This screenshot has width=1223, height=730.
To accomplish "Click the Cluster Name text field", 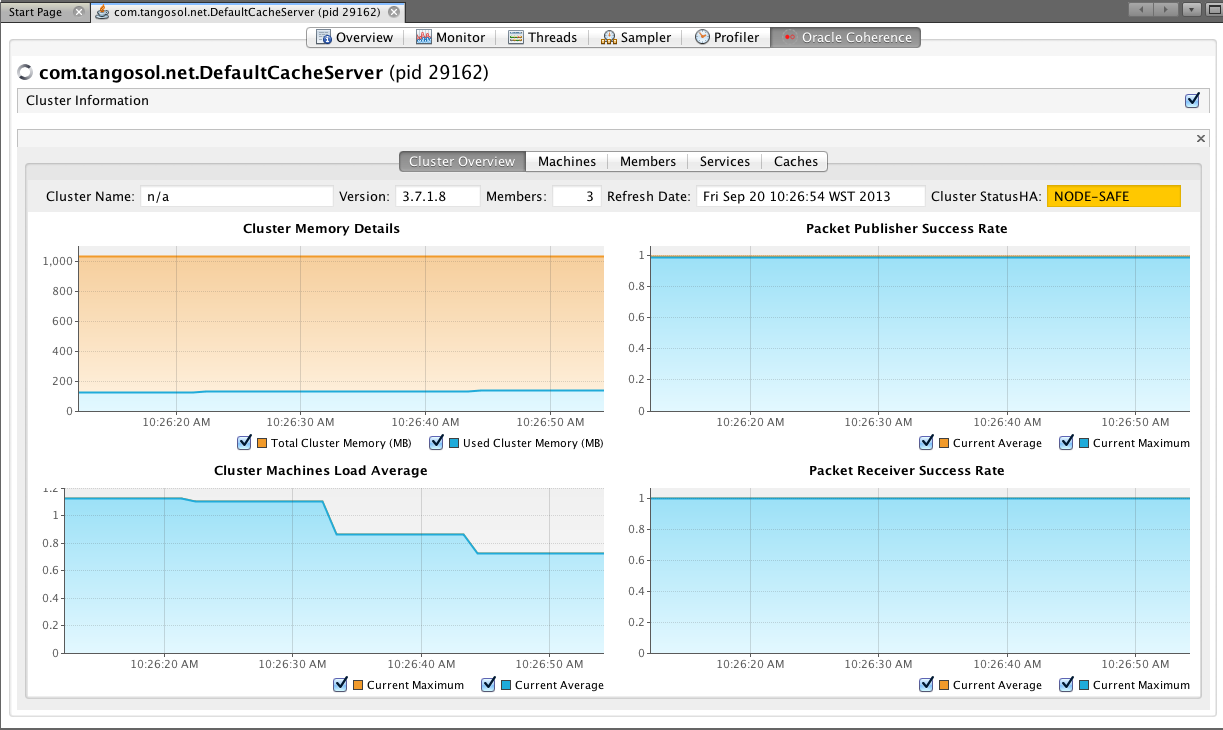I will [236, 196].
